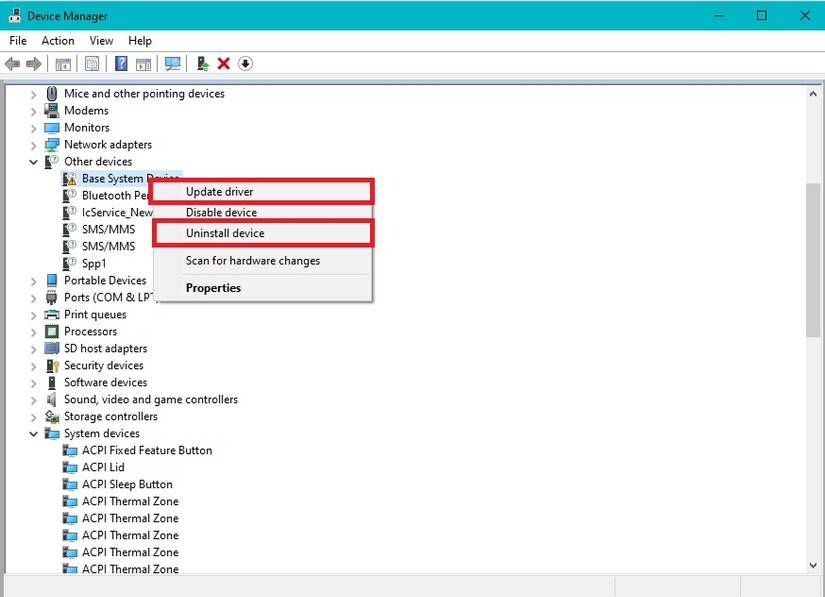Open the View menu
This screenshot has height=597, width=825.
pyautogui.click(x=100, y=40)
